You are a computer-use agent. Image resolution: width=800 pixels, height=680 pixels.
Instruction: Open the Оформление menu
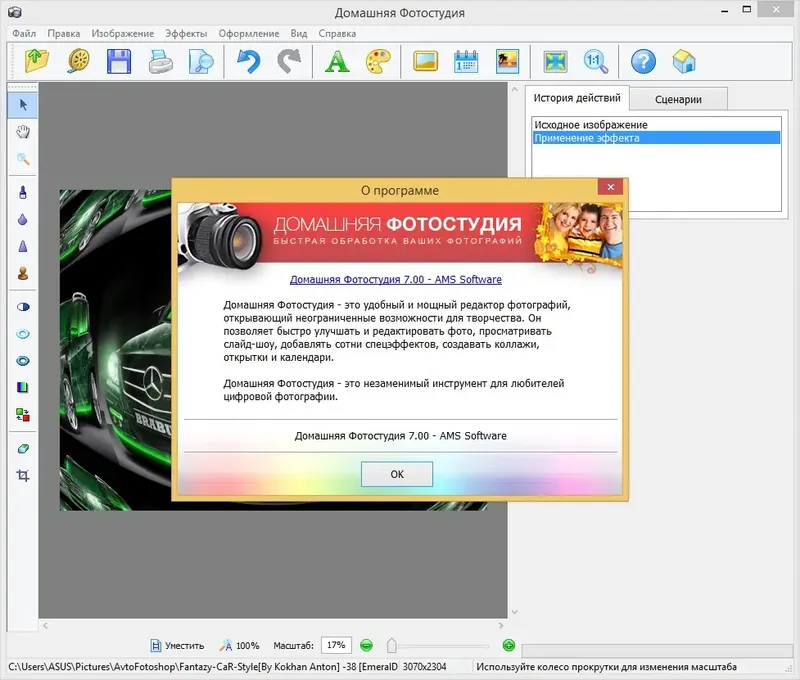[249, 33]
